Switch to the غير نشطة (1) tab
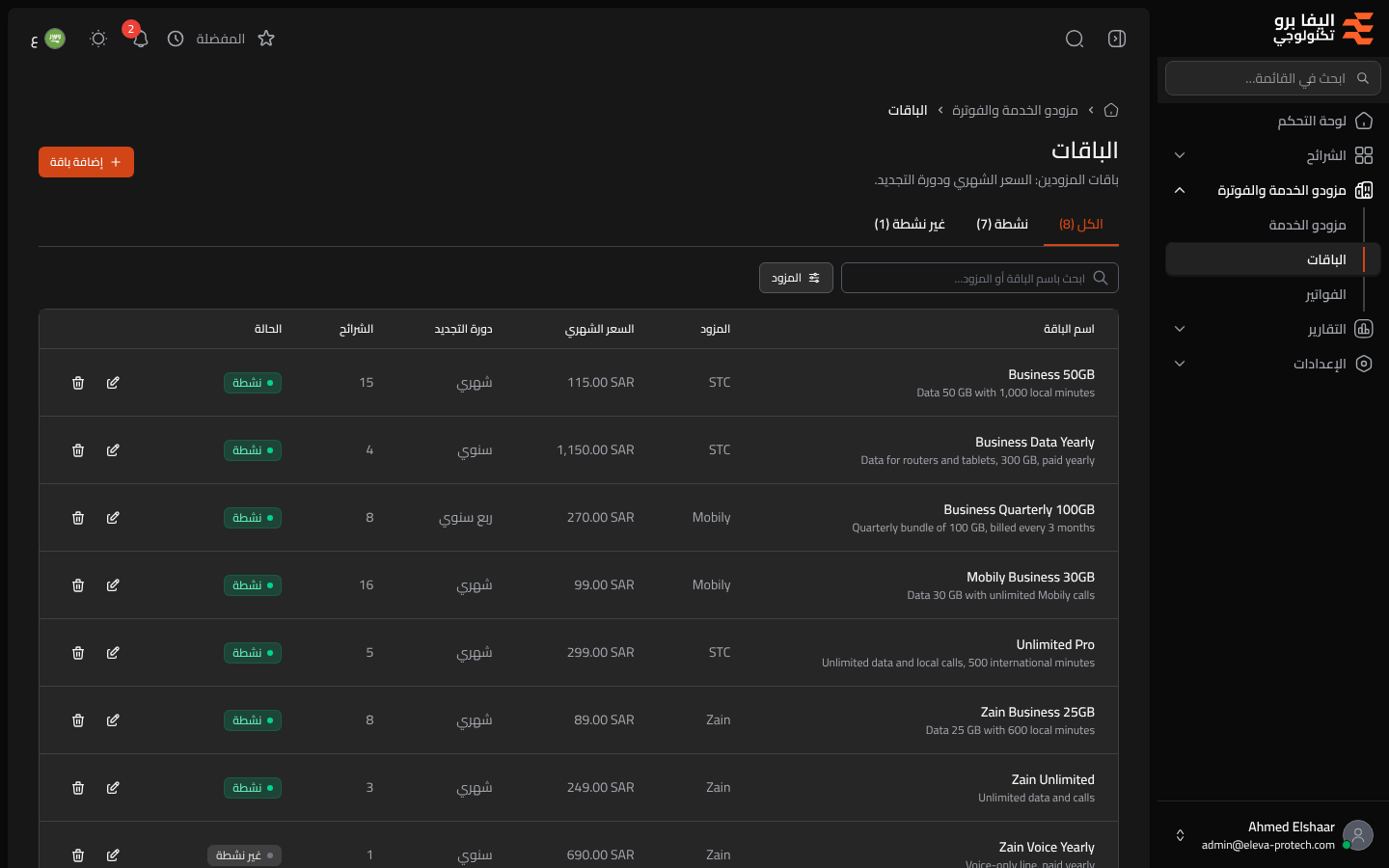1389x868 pixels. (910, 224)
